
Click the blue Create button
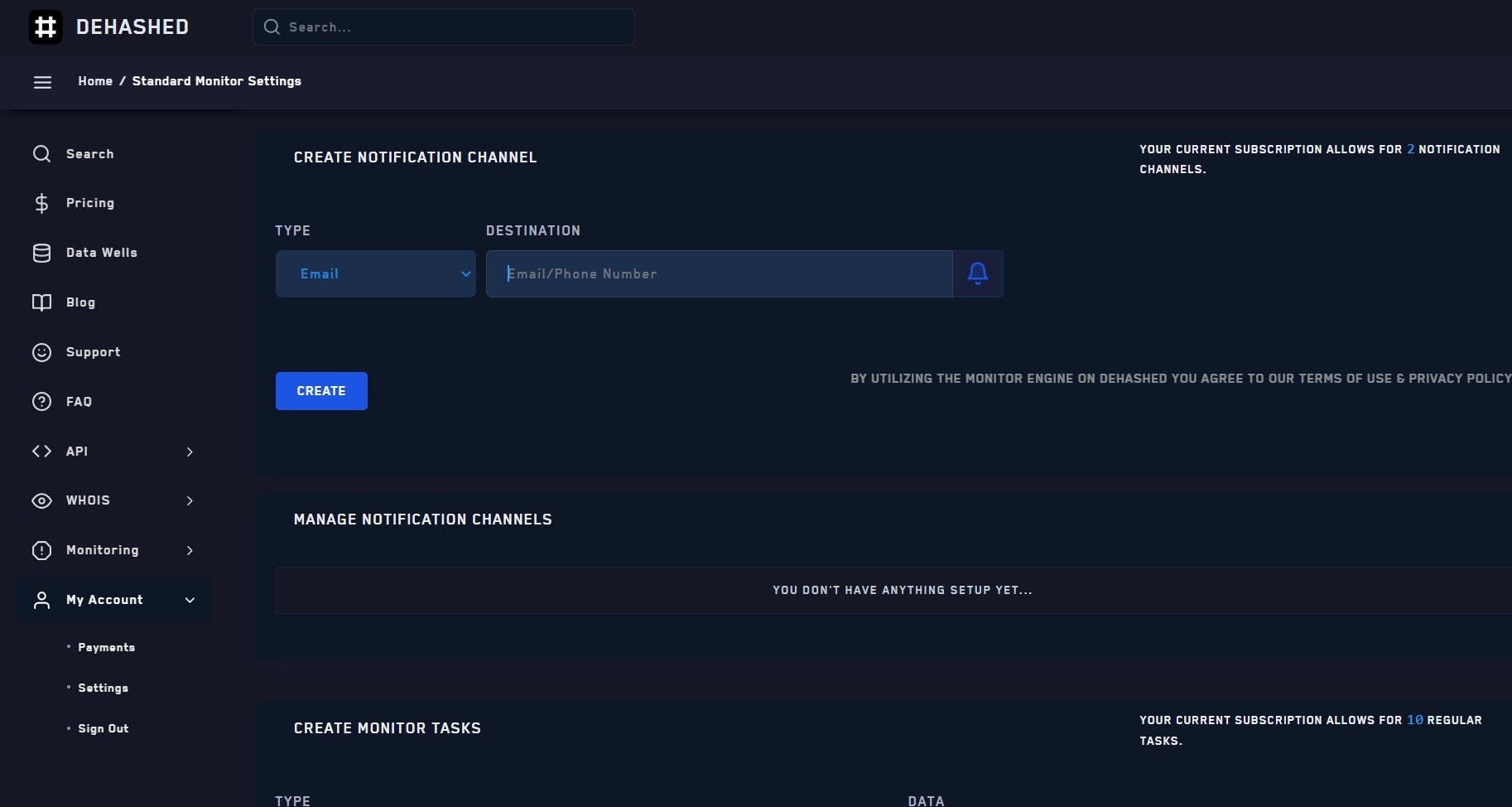pos(321,391)
